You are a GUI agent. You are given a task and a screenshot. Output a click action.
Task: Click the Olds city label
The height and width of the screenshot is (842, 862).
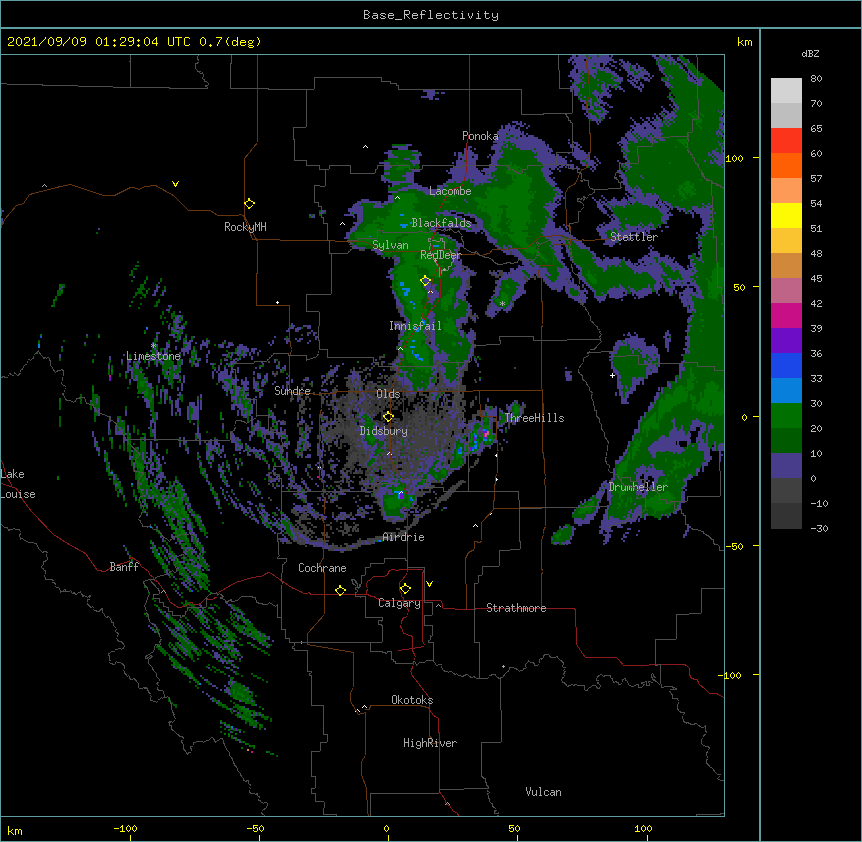388,394
